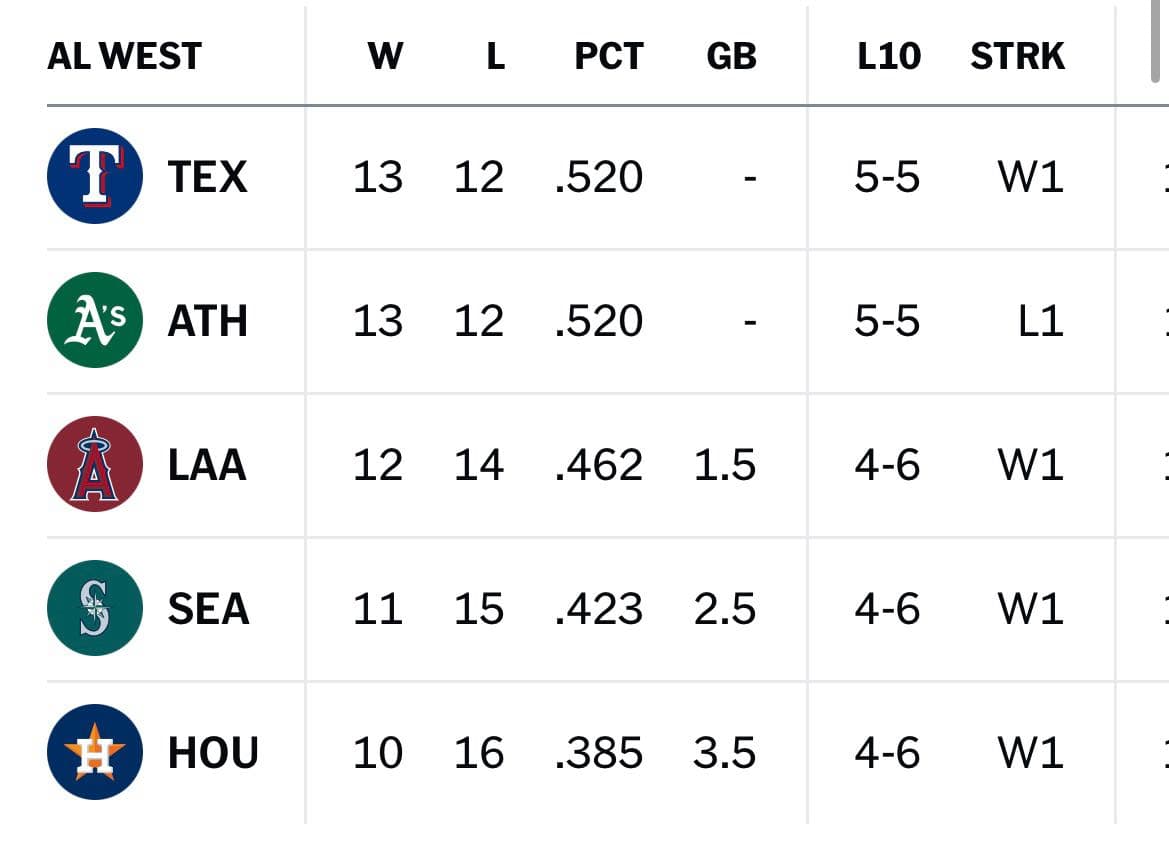Open the ATH team link
Image resolution: width=1169 pixels, height=845 pixels.
click(207, 321)
